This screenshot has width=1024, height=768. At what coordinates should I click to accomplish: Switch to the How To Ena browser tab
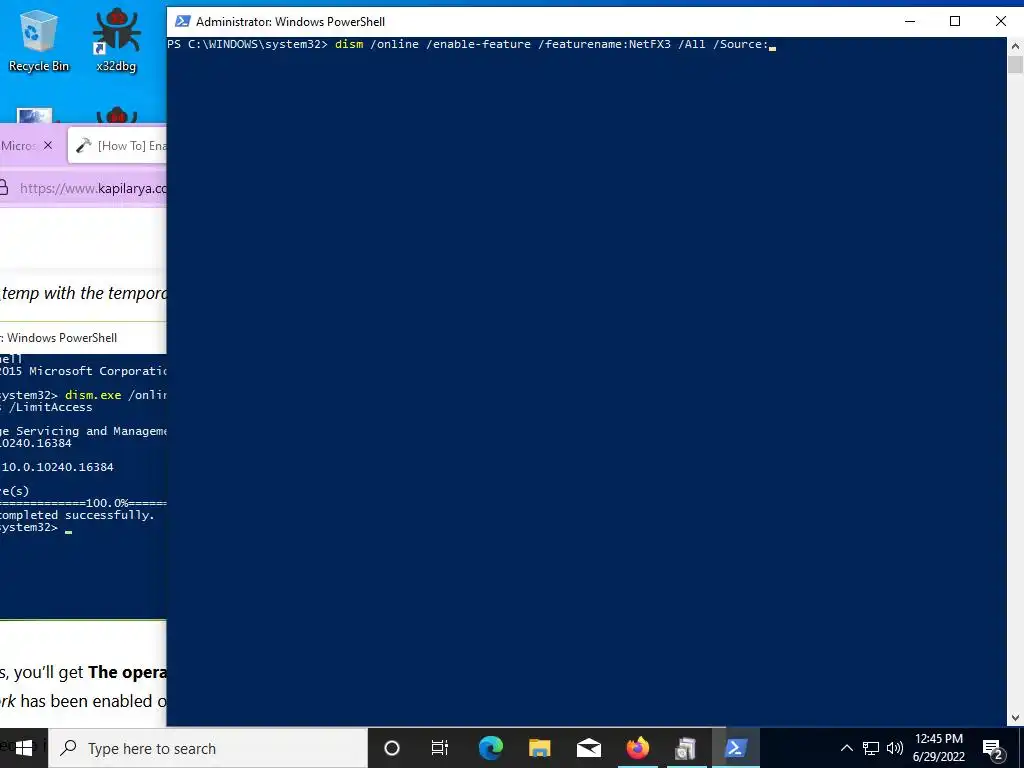click(120, 146)
